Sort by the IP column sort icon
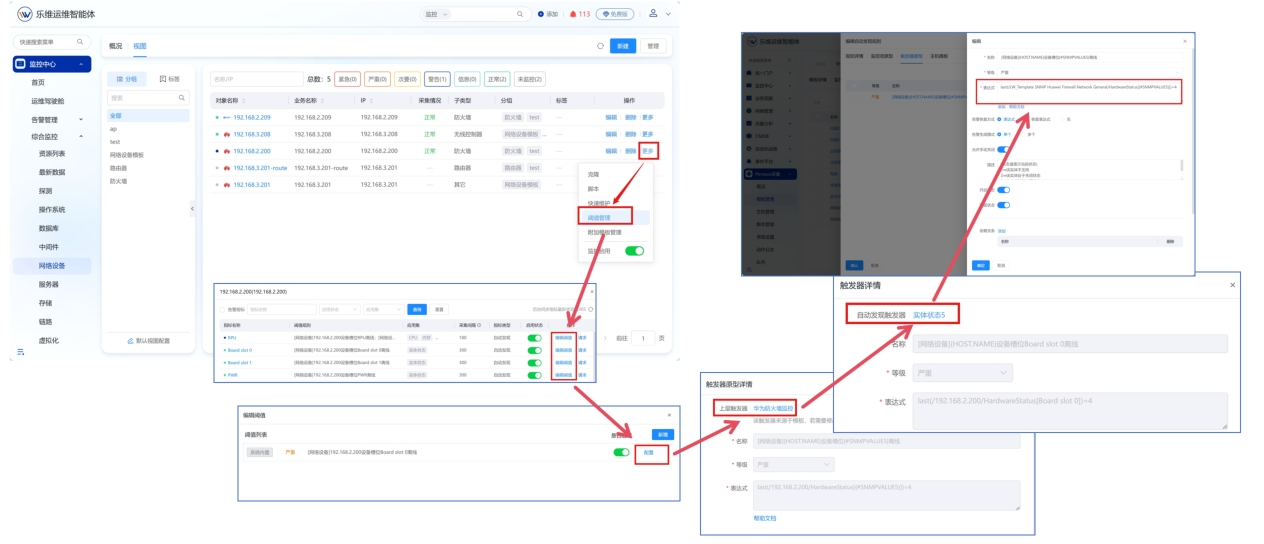 click(x=373, y=101)
